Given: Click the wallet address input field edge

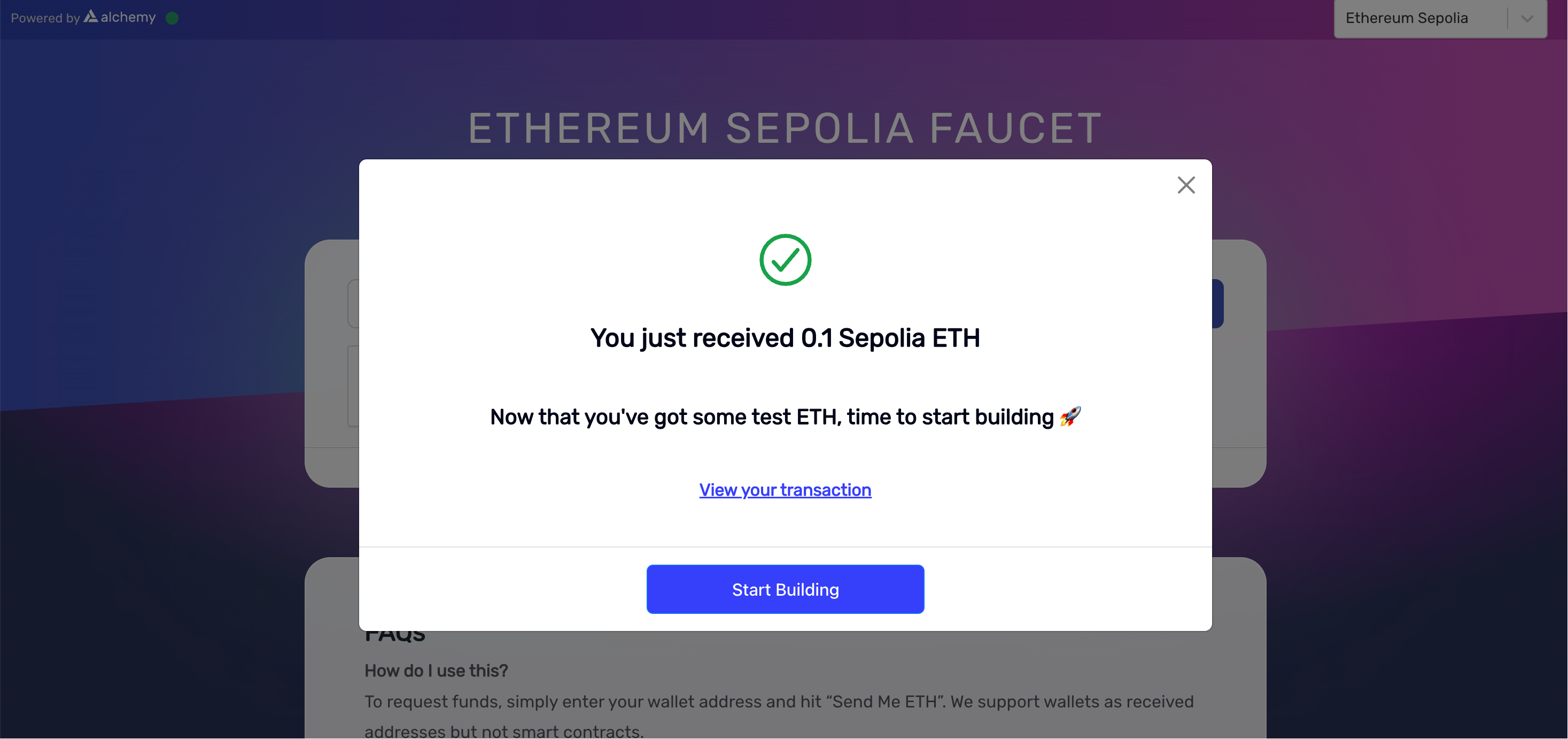Looking at the screenshot, I should pos(353,303).
